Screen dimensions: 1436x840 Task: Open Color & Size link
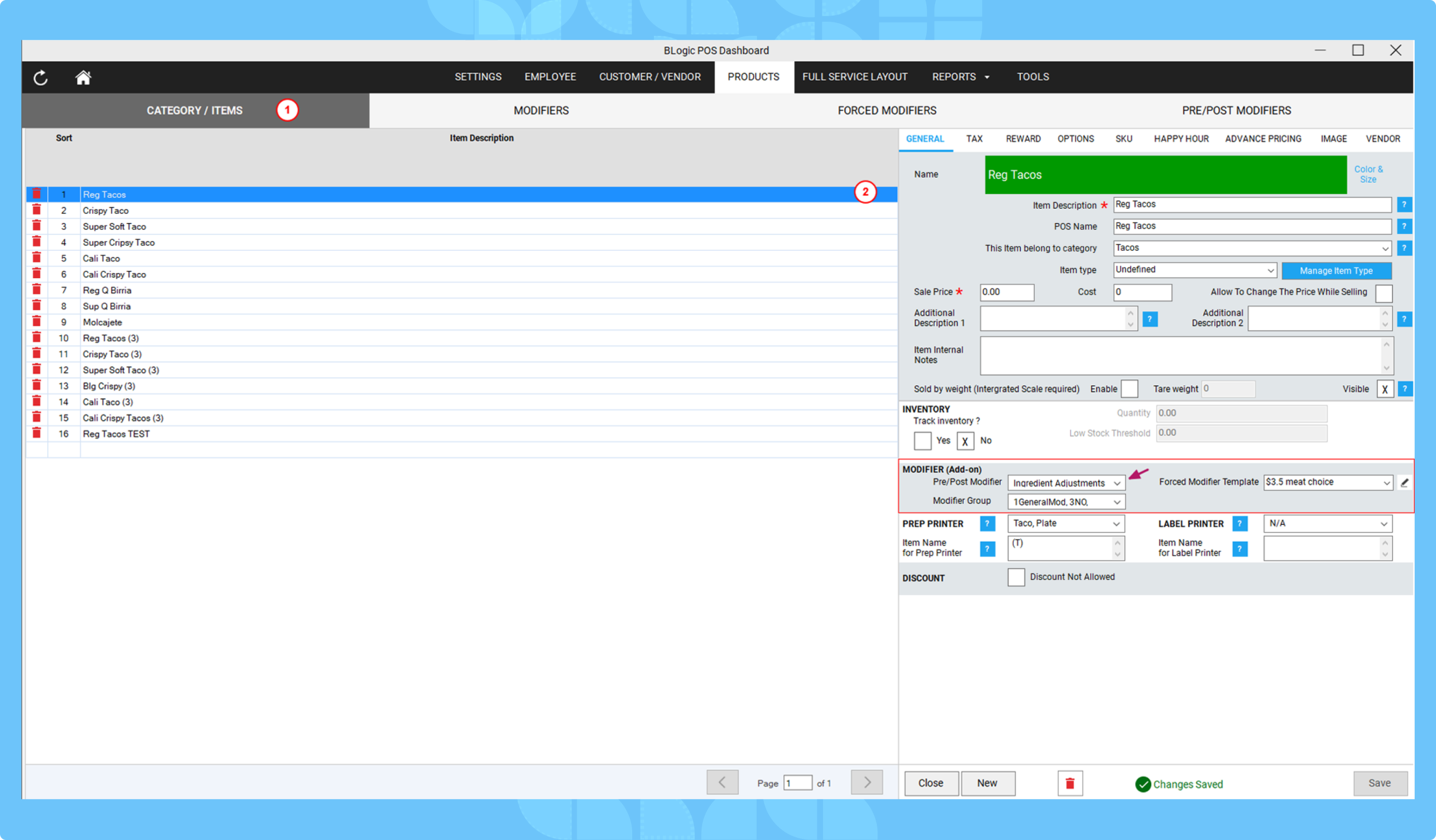(1368, 174)
